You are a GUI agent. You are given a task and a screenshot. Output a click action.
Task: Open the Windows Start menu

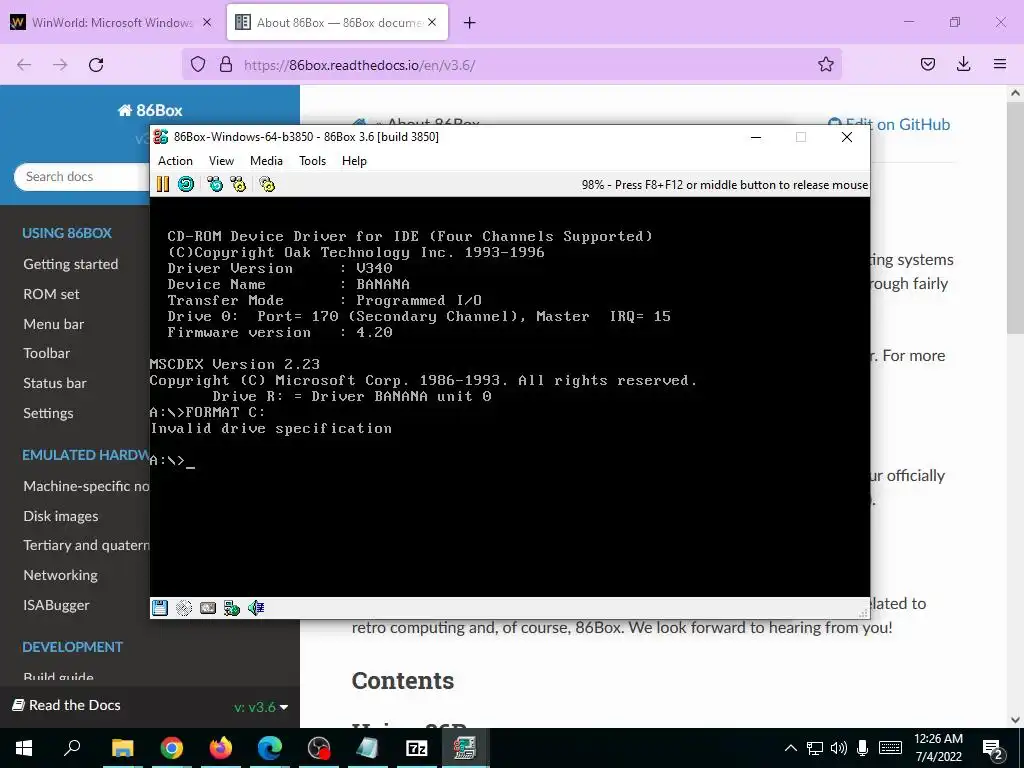[x=24, y=748]
